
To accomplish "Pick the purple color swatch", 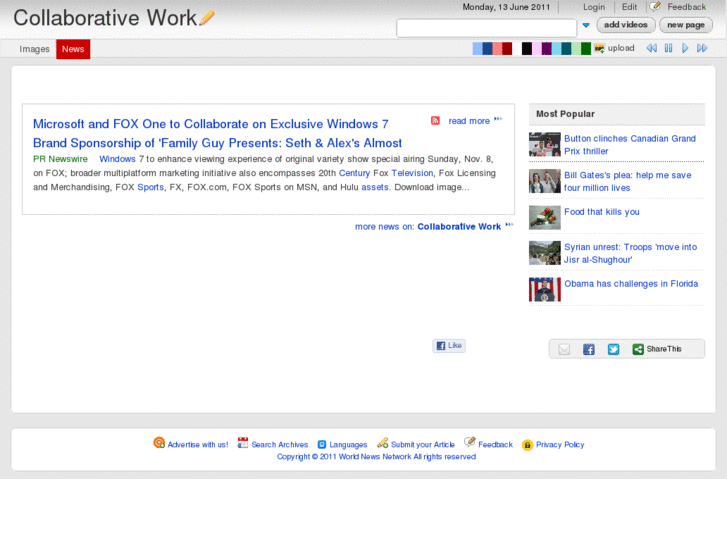I will (x=547, y=48).
